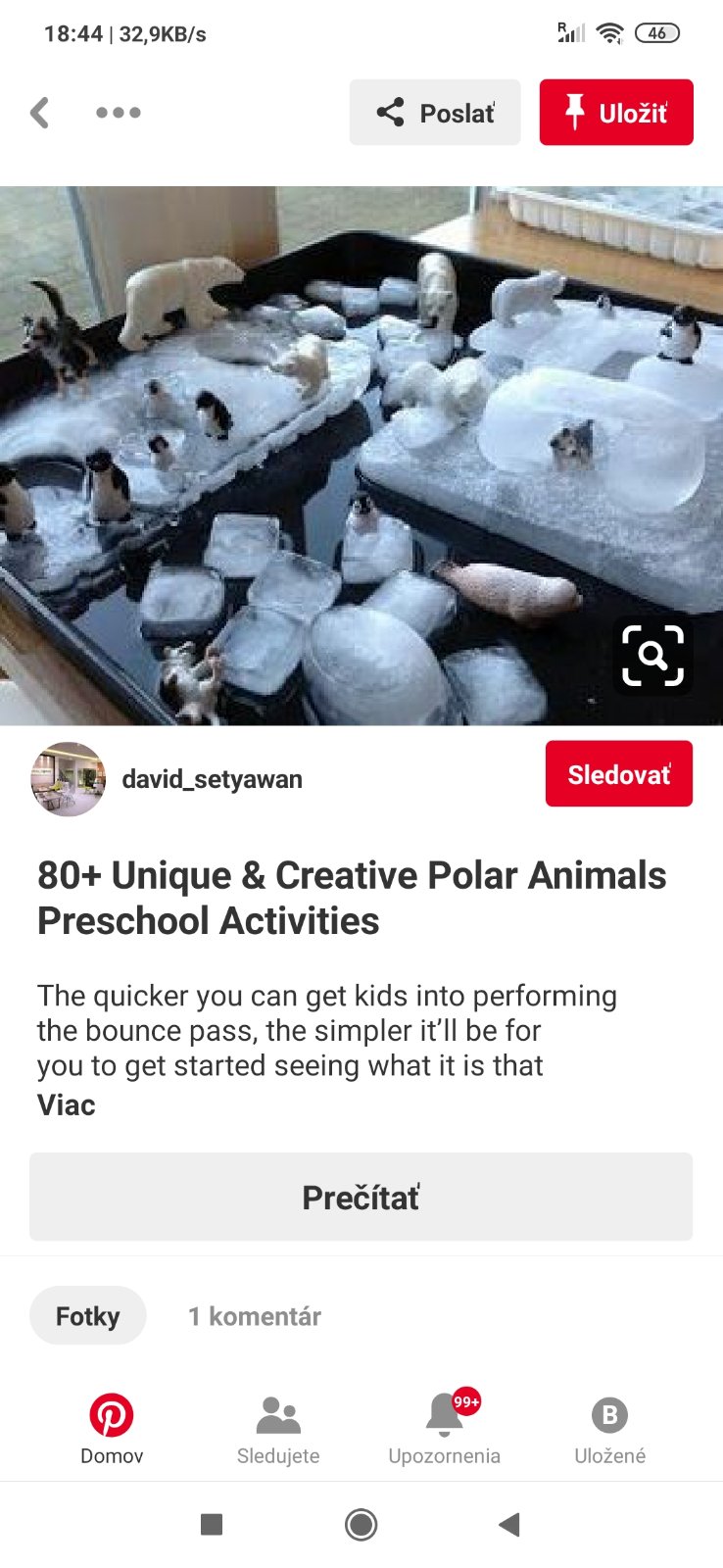
Task: Select the Fotky tab
Action: 88,1315
